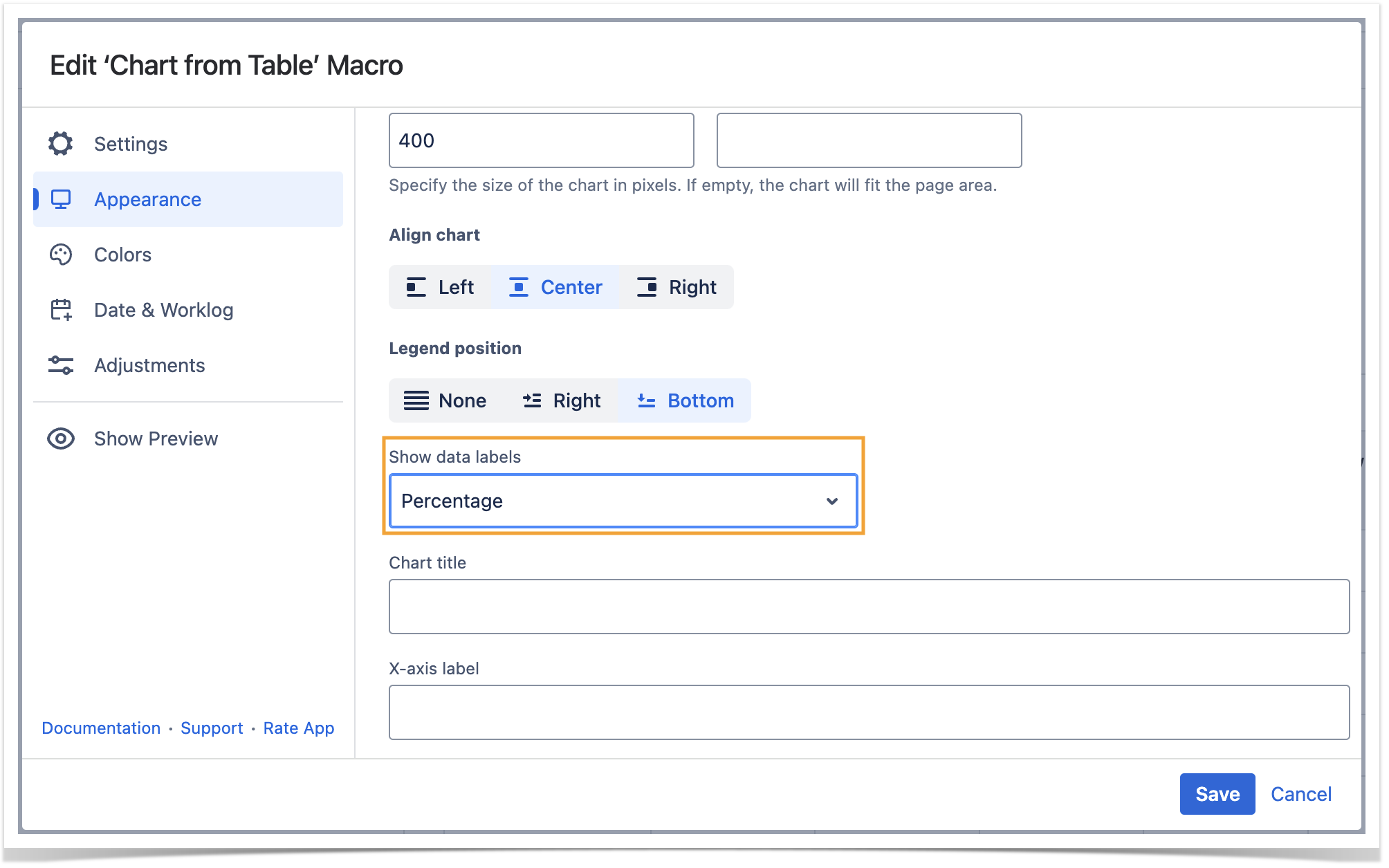Viewport: 1389px width, 868px height.
Task: Click the width field containing 400
Action: pos(541,140)
